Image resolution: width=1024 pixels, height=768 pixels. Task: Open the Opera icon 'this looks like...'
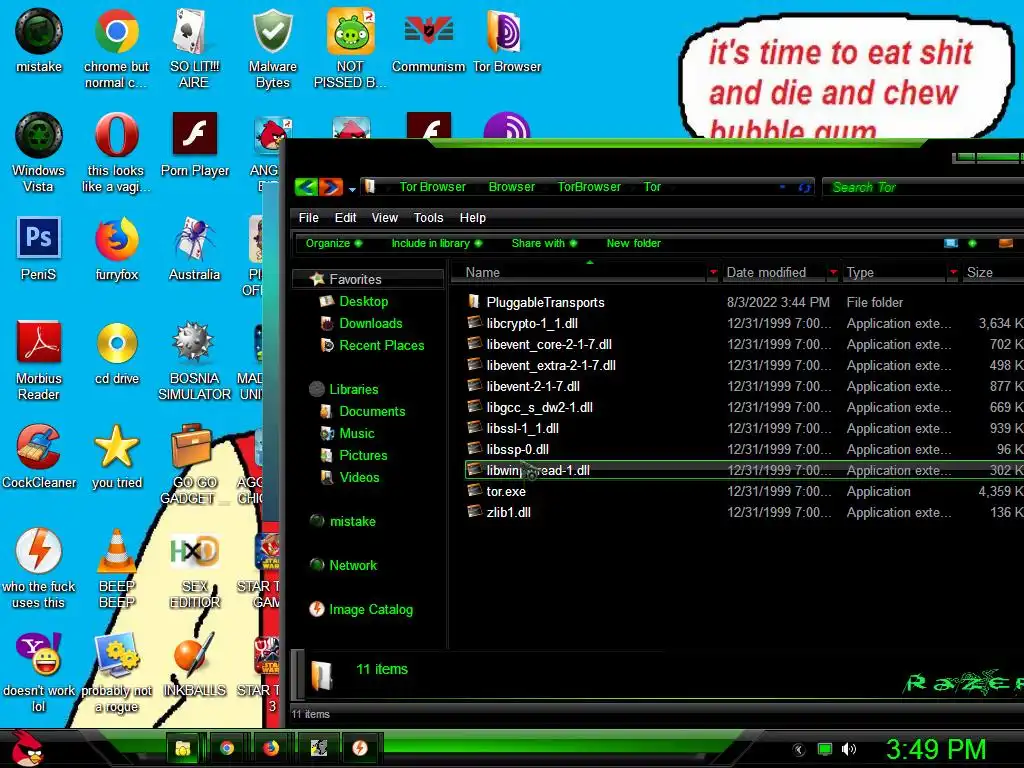click(x=116, y=153)
